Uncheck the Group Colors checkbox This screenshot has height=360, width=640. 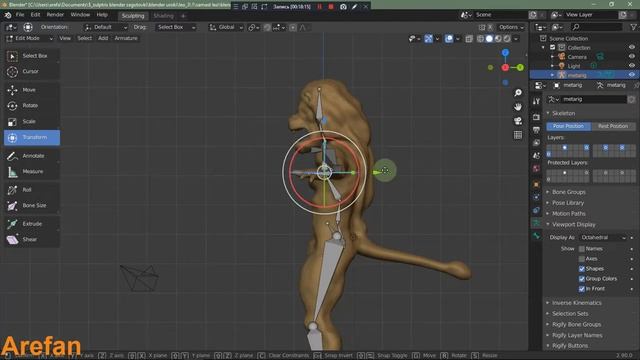tap(582, 279)
